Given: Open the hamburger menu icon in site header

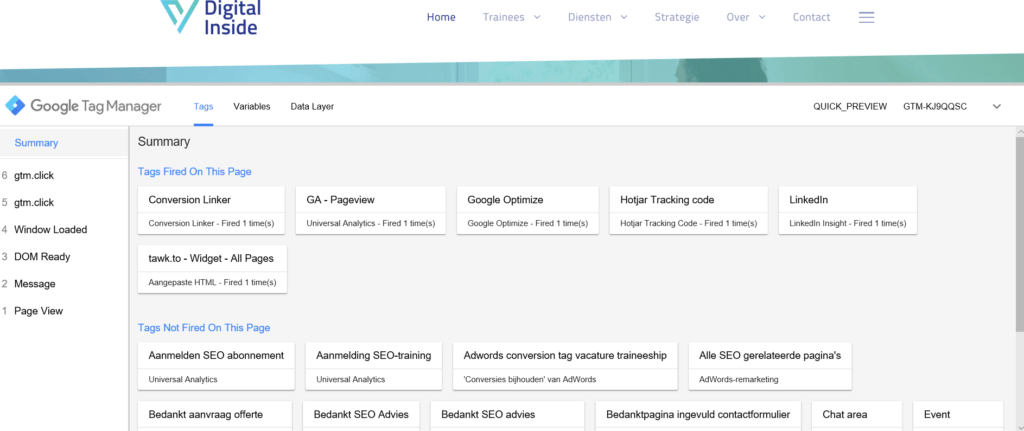Looking at the screenshot, I should coord(866,18).
